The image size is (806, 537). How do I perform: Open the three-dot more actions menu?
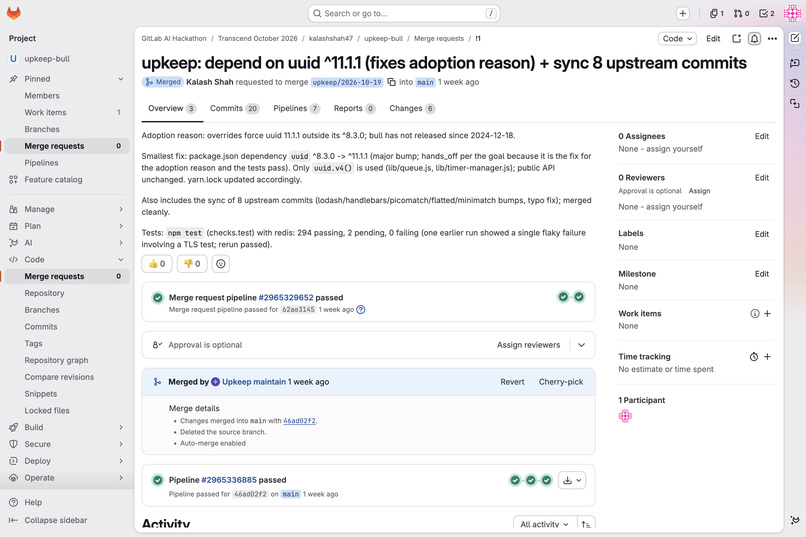point(772,39)
